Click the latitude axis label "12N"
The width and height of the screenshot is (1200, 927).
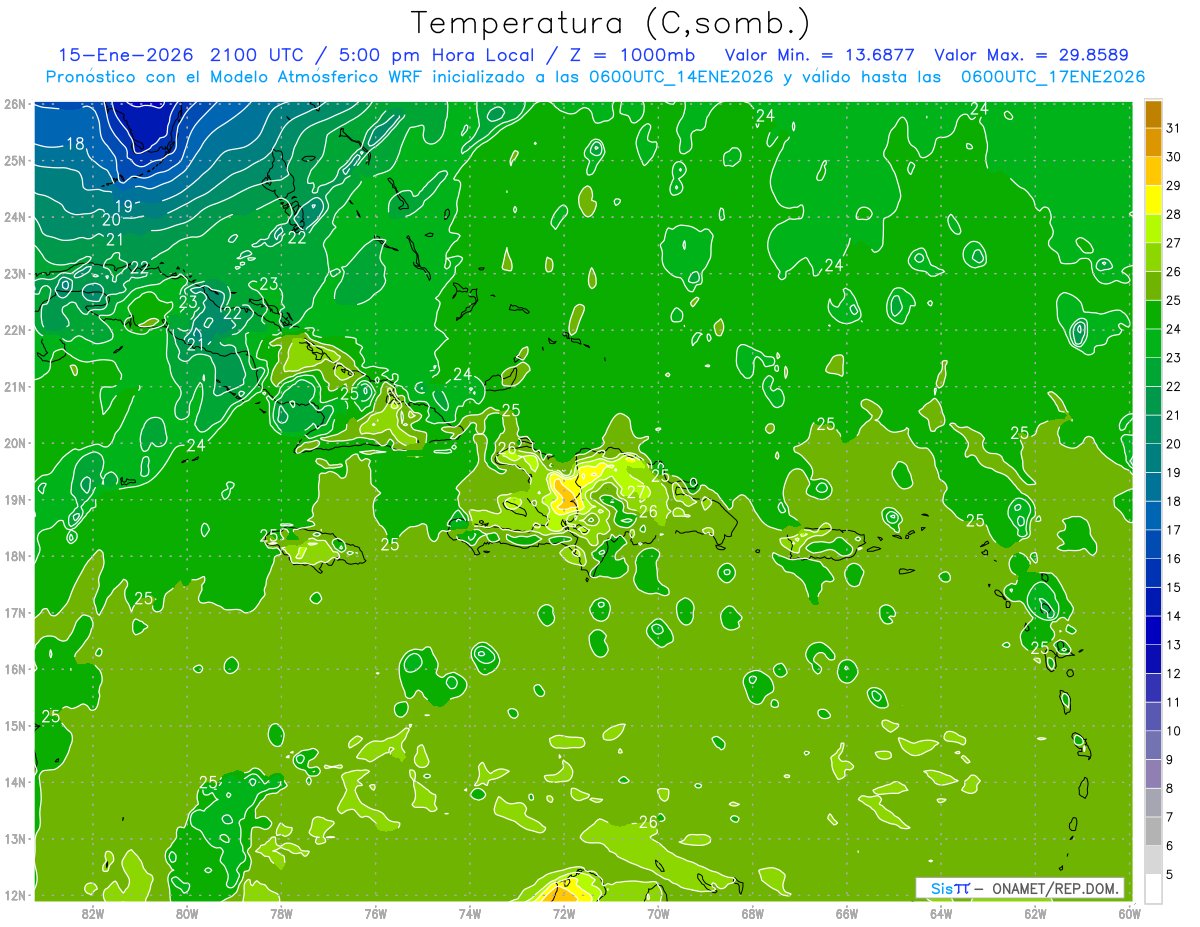15,895
